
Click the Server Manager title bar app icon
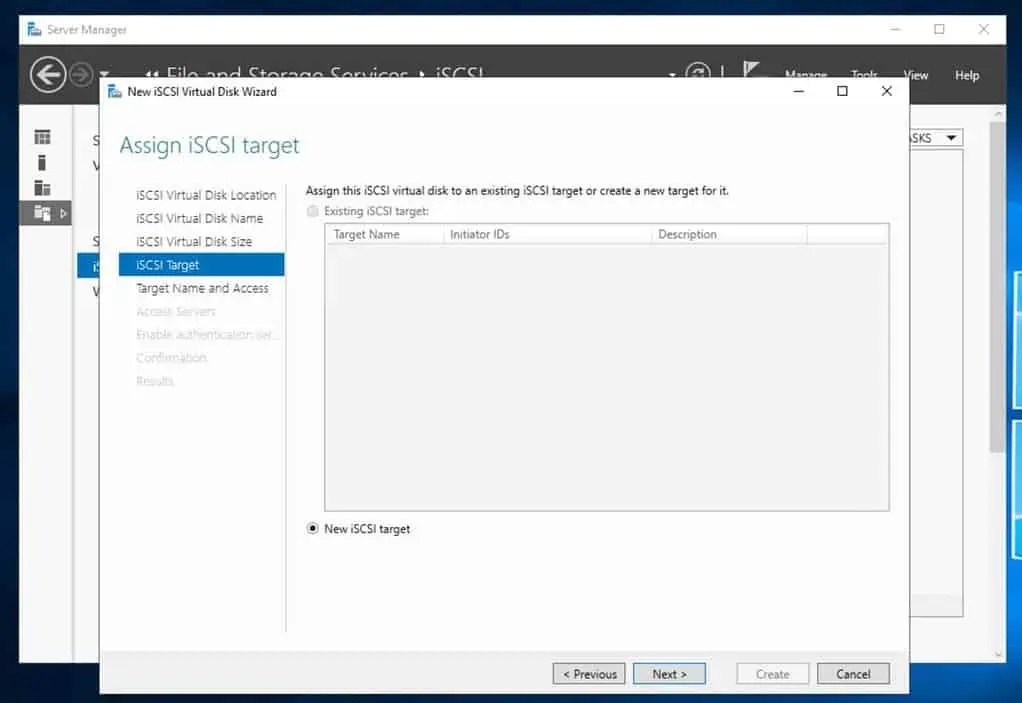[35, 29]
